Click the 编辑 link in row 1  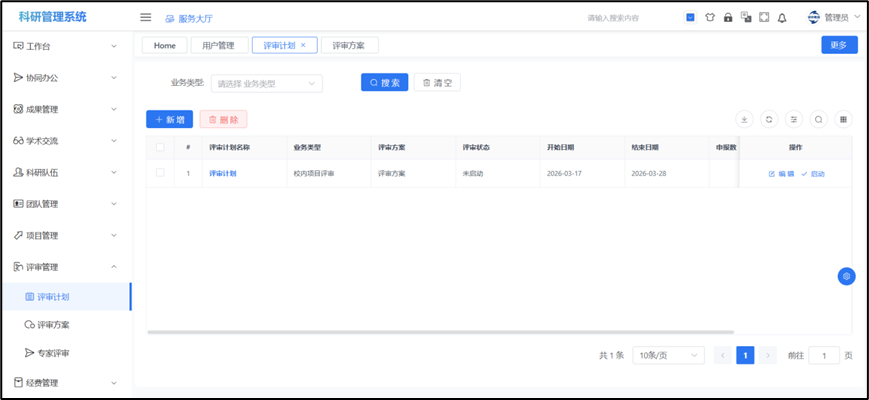781,174
